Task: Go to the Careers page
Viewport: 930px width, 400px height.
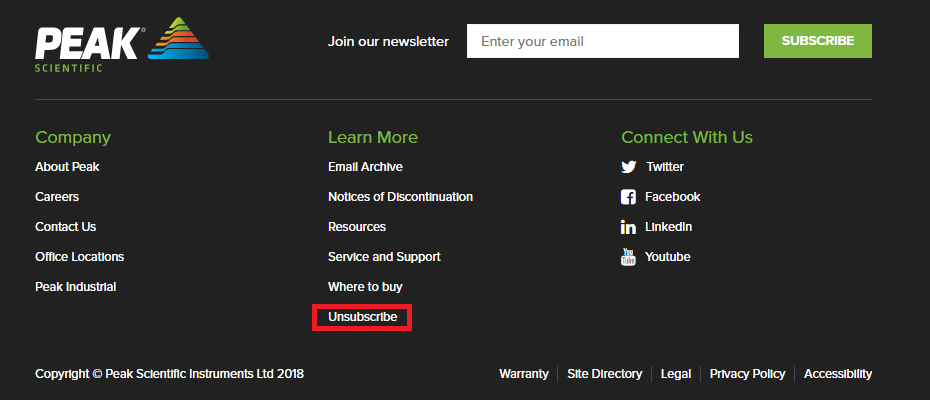Action: [57, 196]
